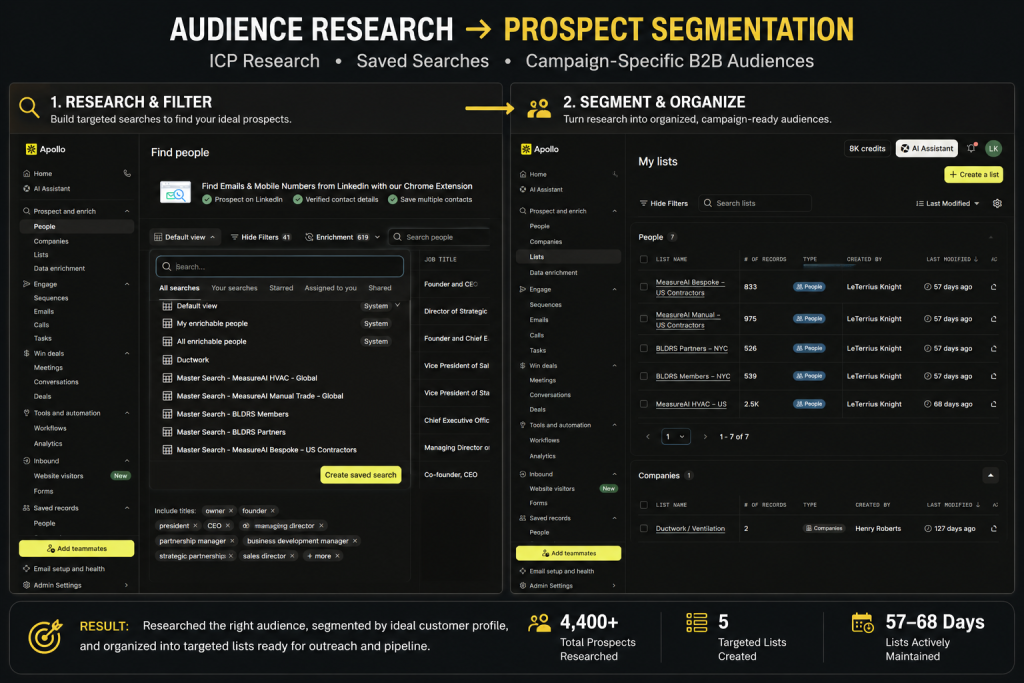Check the MeasureAI HVAC – US row
The width and height of the screenshot is (1024, 683).
[x=644, y=404]
